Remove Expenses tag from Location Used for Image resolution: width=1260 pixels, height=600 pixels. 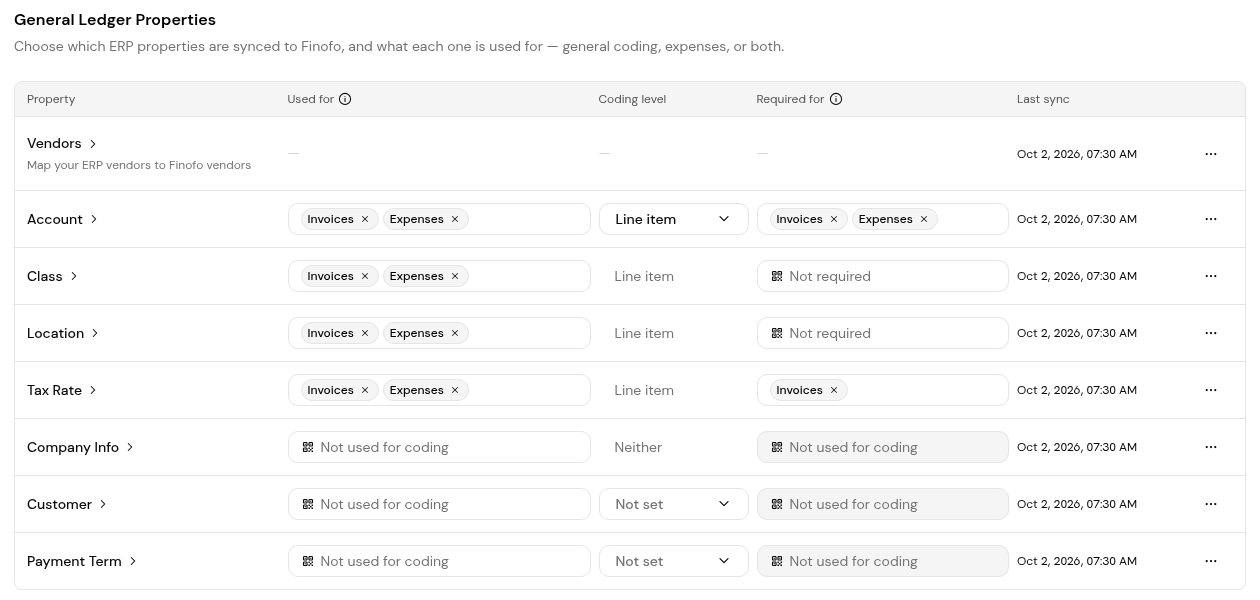(455, 333)
